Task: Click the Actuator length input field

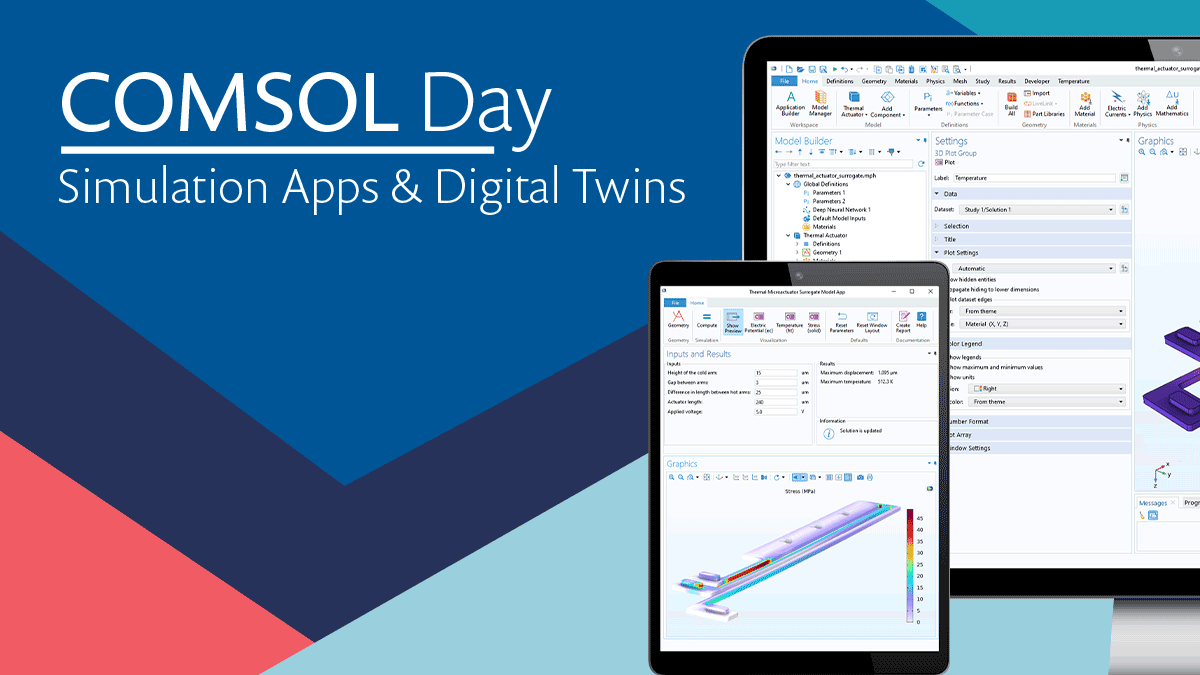Action: [775, 402]
